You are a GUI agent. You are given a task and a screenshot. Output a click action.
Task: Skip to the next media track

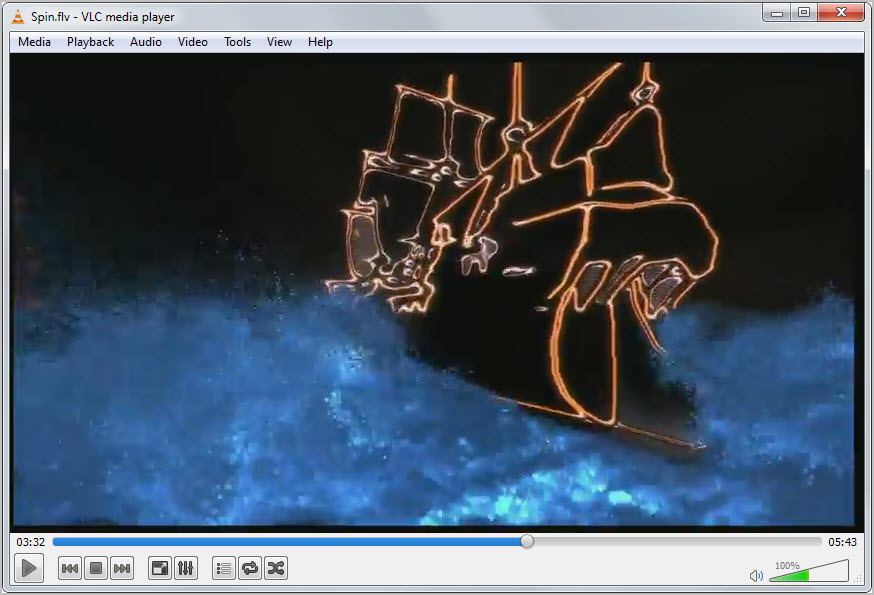(x=122, y=568)
